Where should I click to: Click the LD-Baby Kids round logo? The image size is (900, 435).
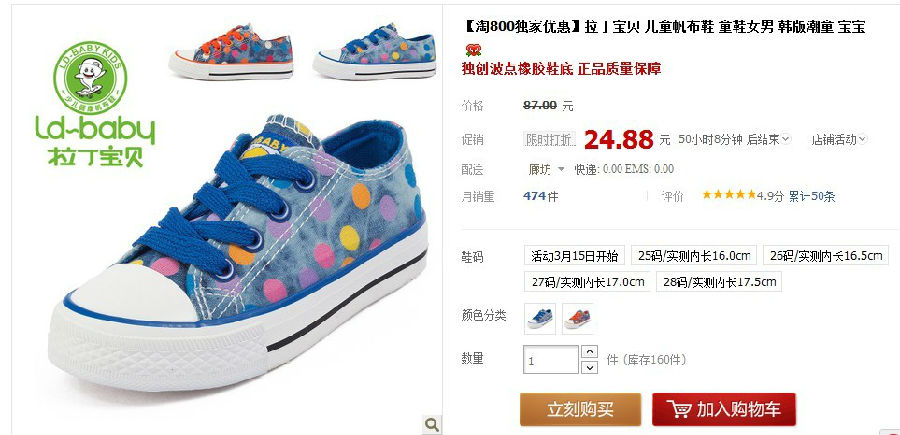coord(90,77)
